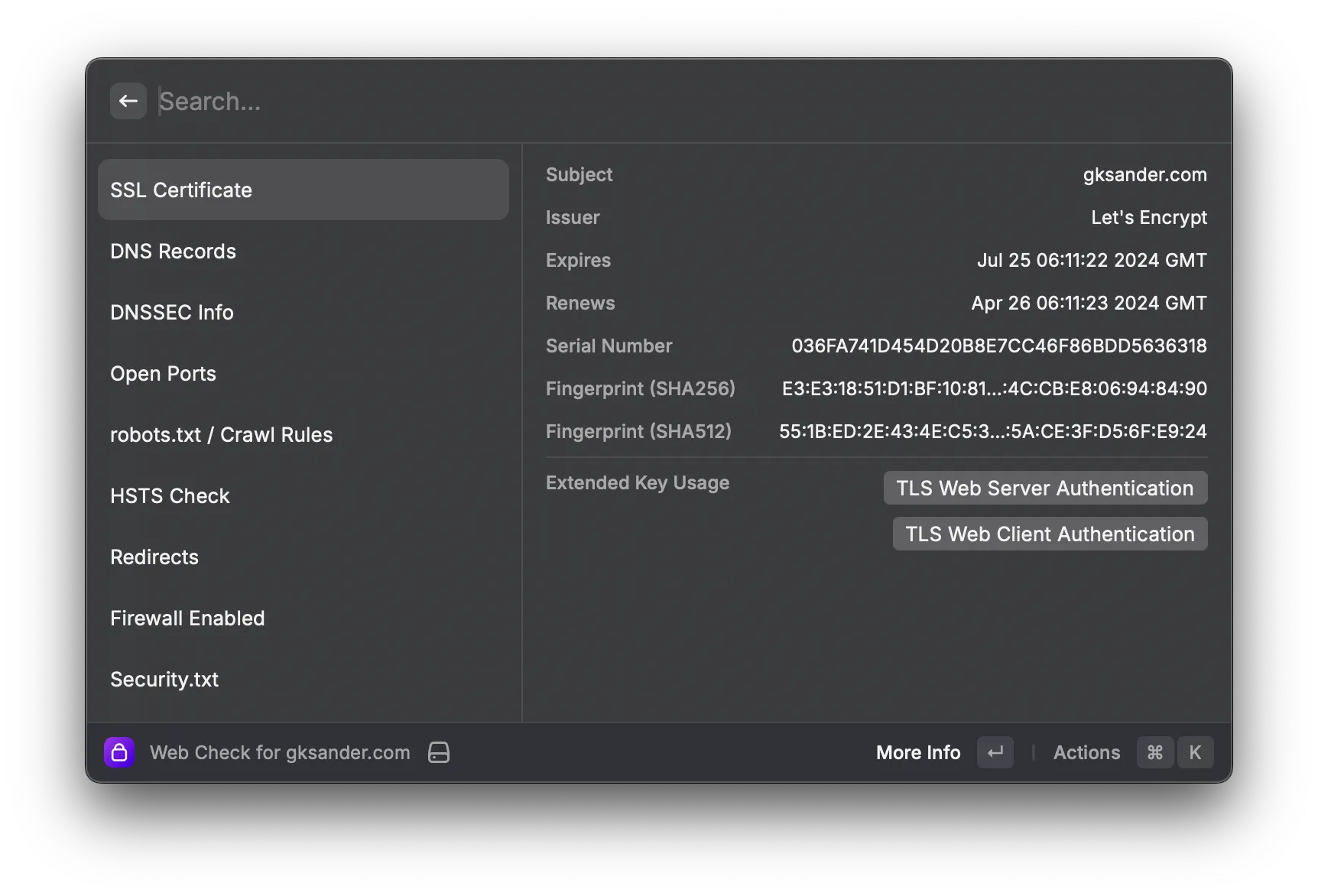Select Security.txt in the list
Screen dimensions: 1318x896
click(x=304, y=679)
